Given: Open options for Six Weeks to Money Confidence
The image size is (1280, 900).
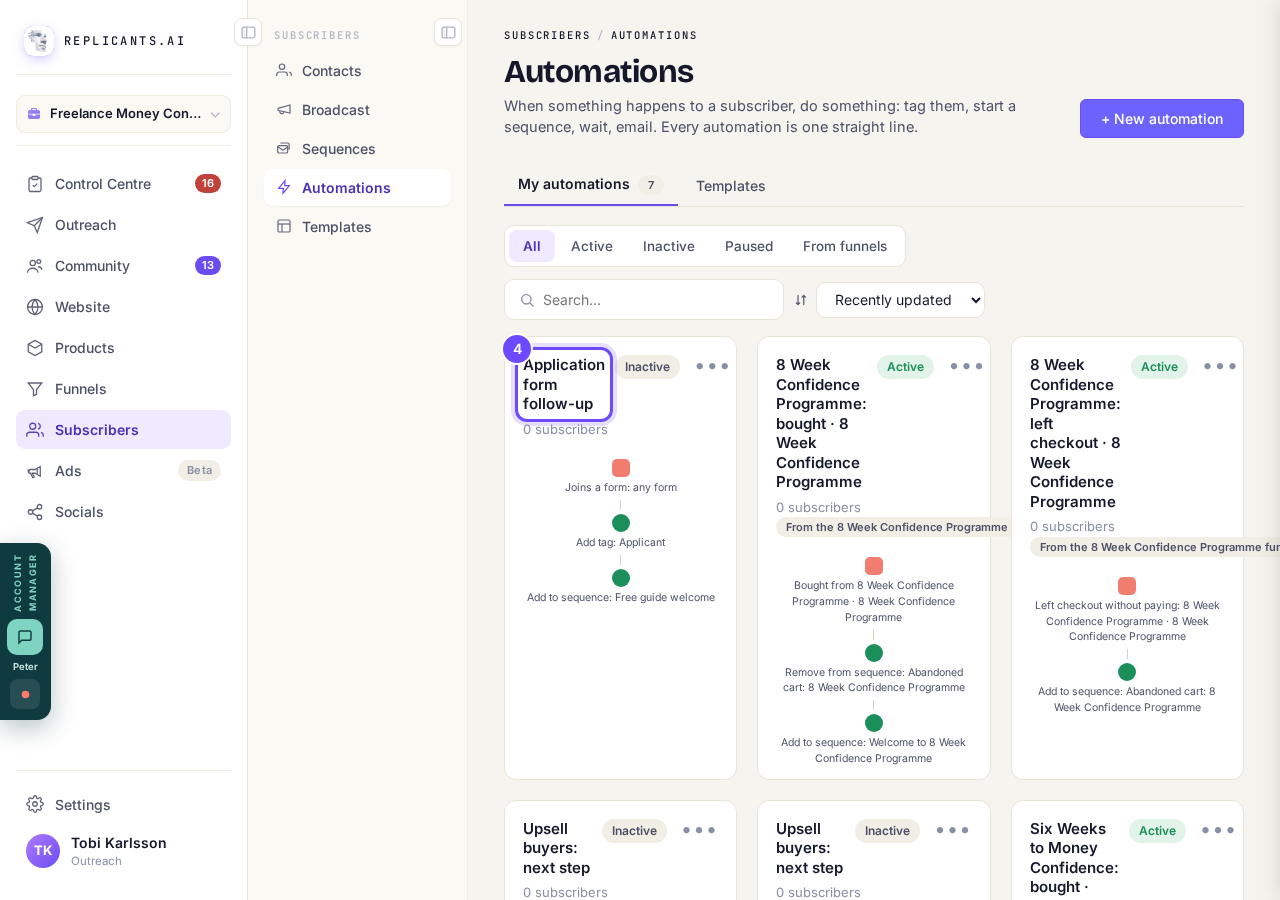Looking at the screenshot, I should tap(1218, 830).
